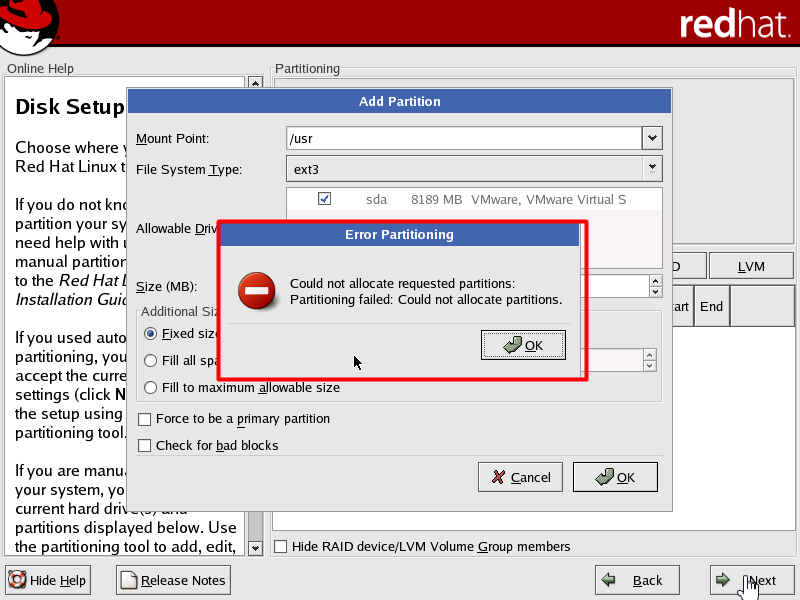The image size is (800, 600).
Task: Click the online help scroll down arrow
Action: [255, 548]
